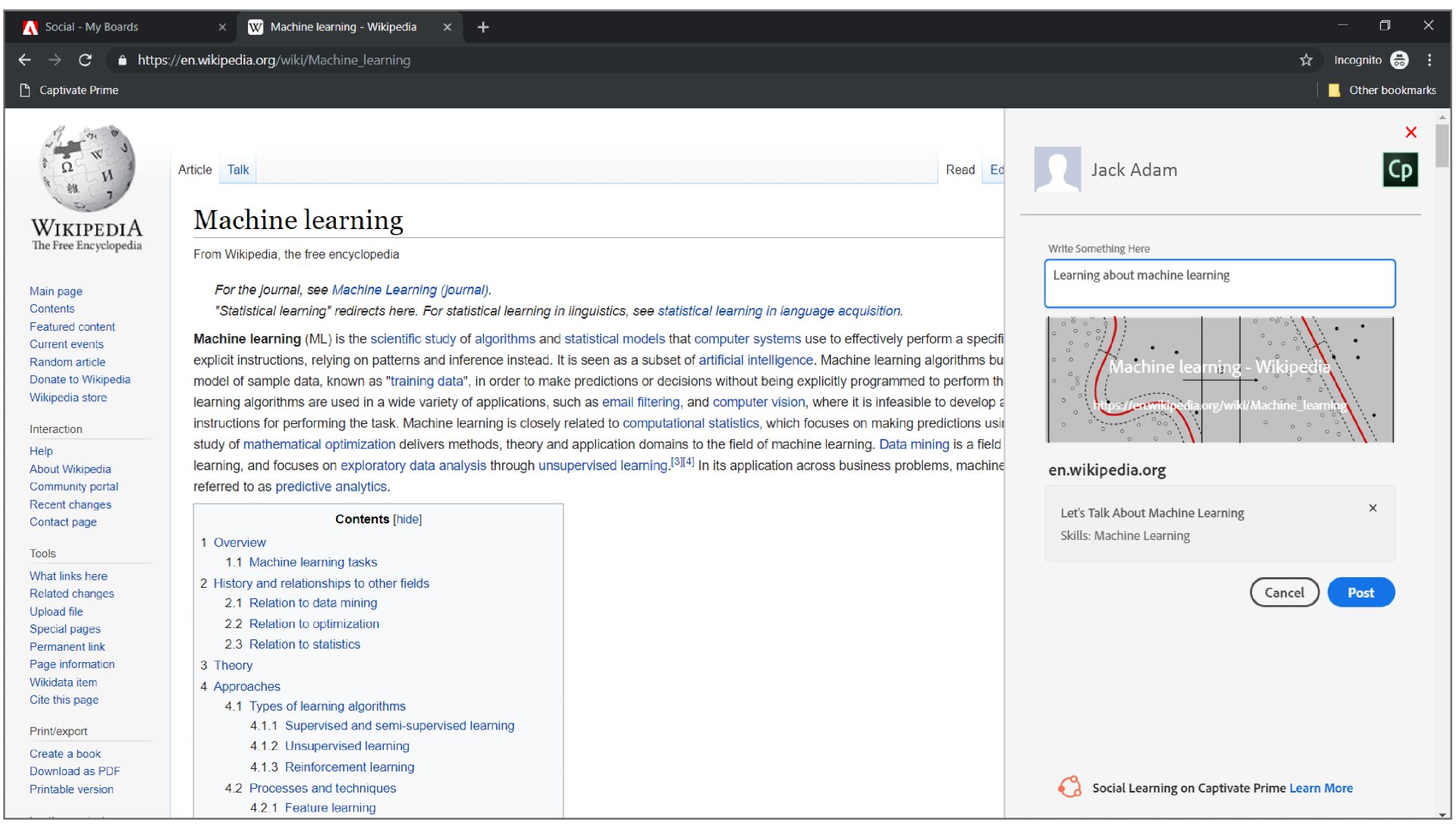1456x835 pixels.
Task: Open Chrome's three-dot menu
Action: coord(1429,60)
